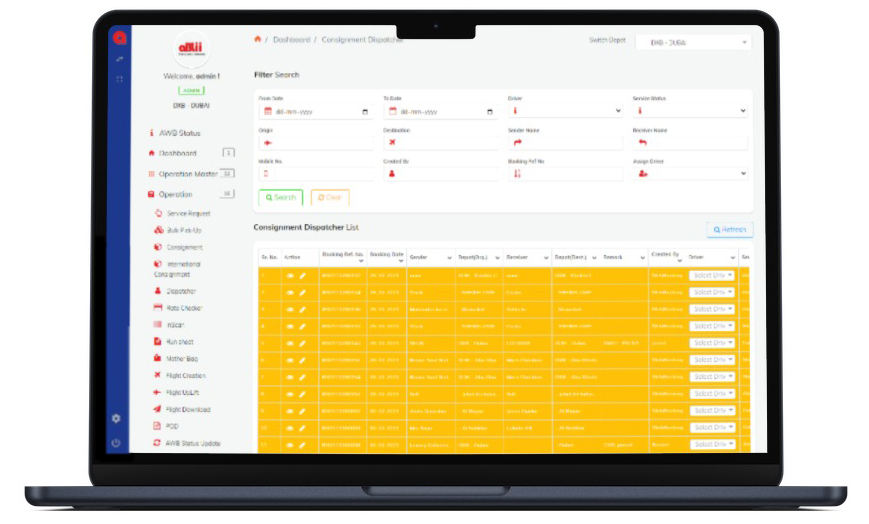Click the red logo atop the blue sidebar

[119, 38]
